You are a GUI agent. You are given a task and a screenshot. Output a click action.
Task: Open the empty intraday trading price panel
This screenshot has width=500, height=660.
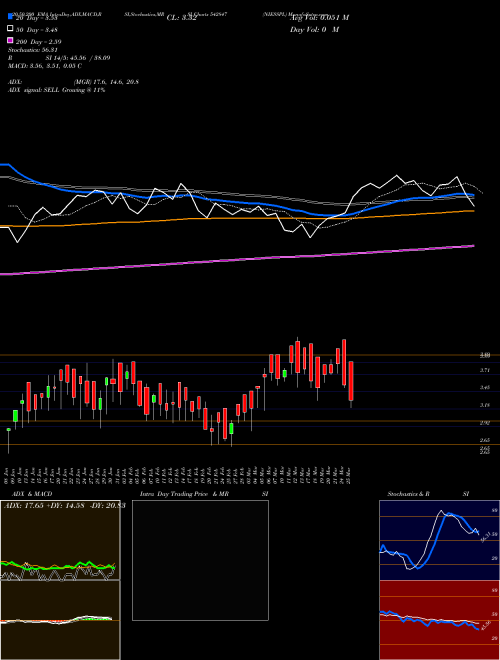pyautogui.click(x=200, y=560)
